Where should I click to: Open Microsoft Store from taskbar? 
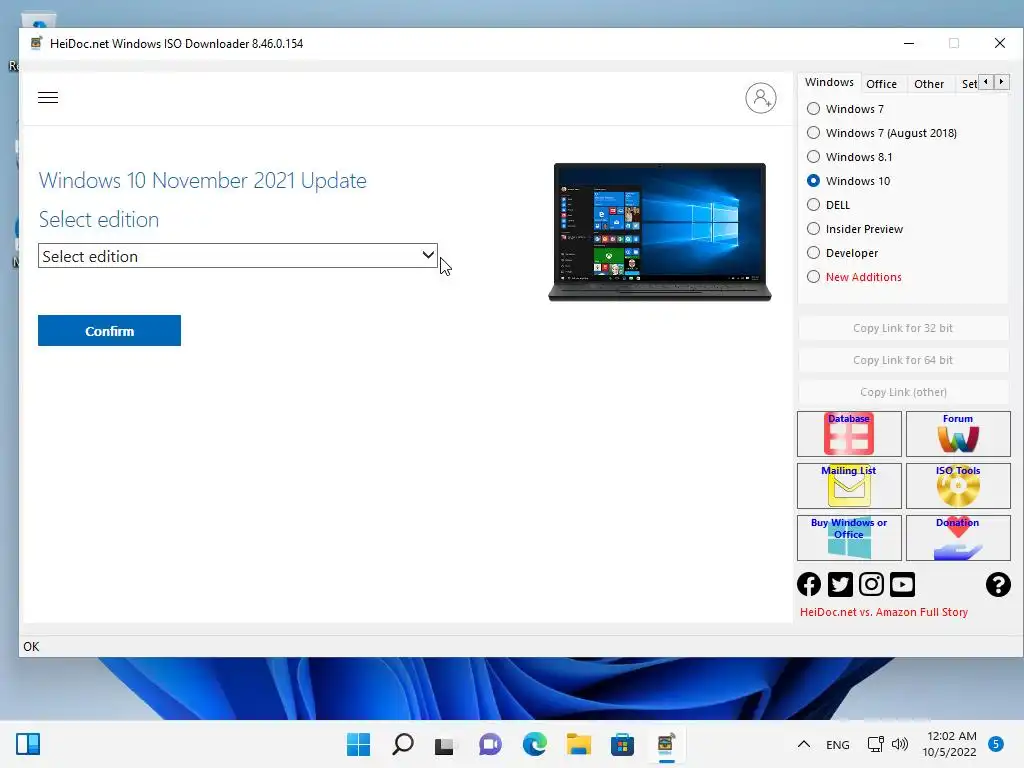622,744
